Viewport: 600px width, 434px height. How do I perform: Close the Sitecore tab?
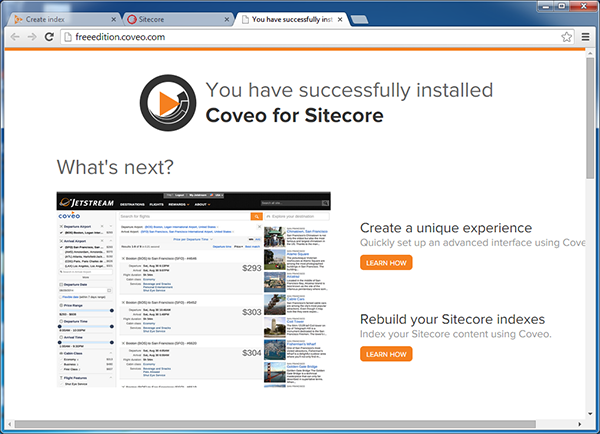coord(227,19)
